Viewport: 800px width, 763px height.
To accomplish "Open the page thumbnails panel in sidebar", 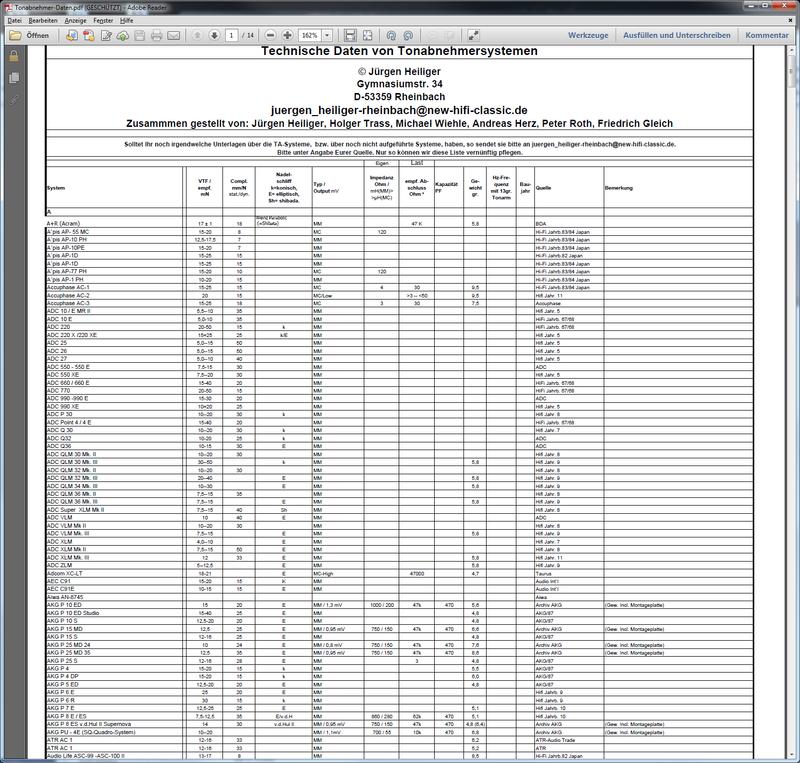I will tap(14, 78).
